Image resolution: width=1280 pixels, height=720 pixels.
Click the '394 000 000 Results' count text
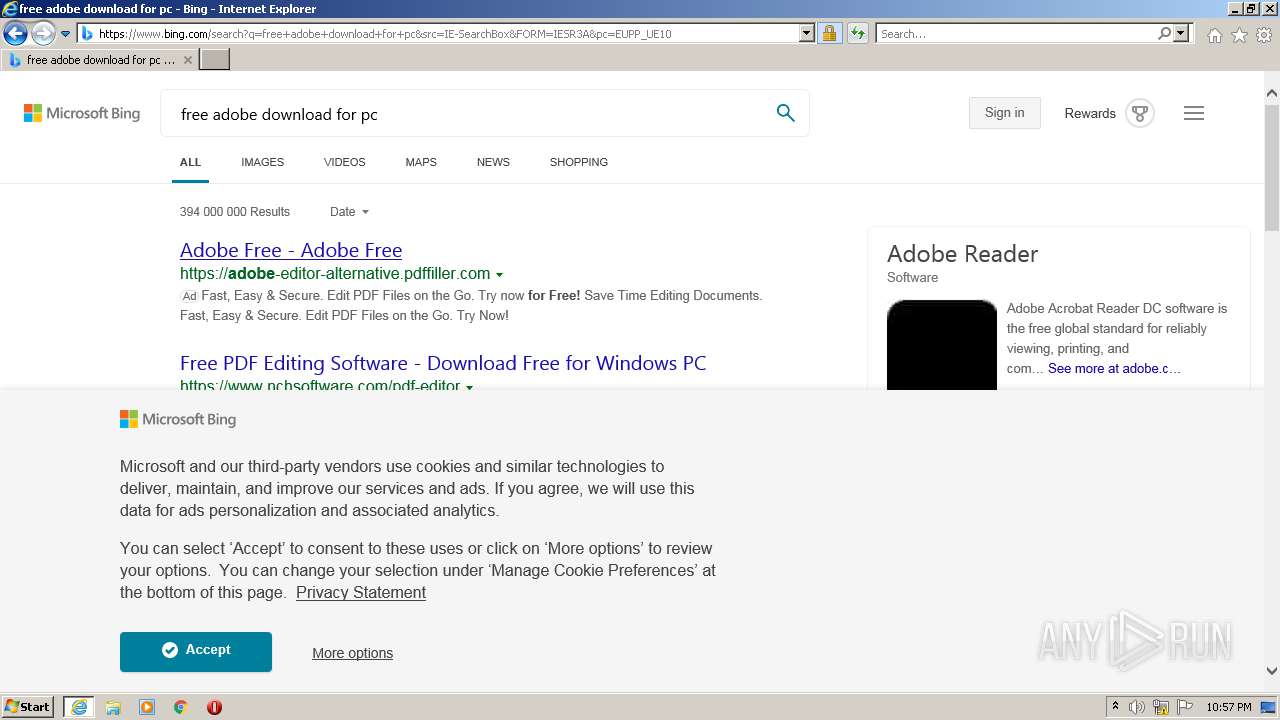coord(235,212)
